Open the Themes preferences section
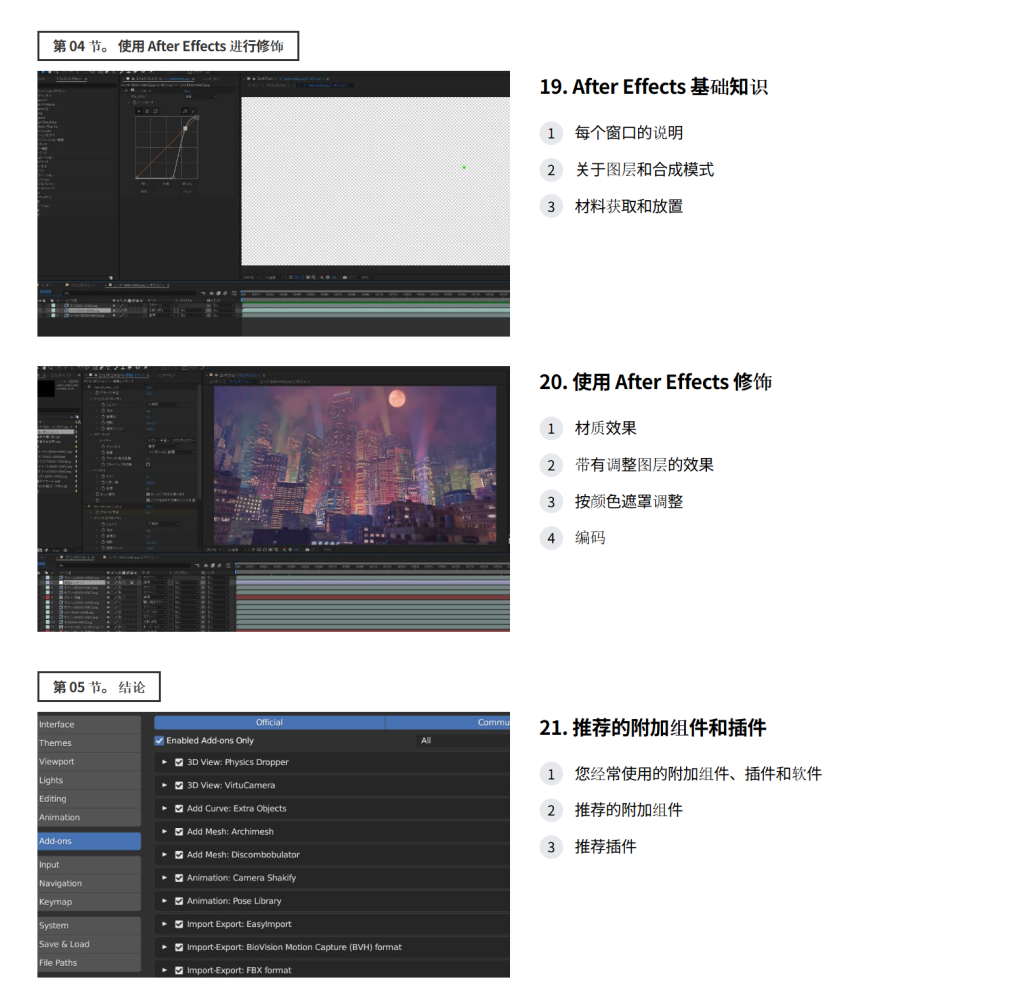This screenshot has height=994, width=1024. pyautogui.click(x=89, y=743)
